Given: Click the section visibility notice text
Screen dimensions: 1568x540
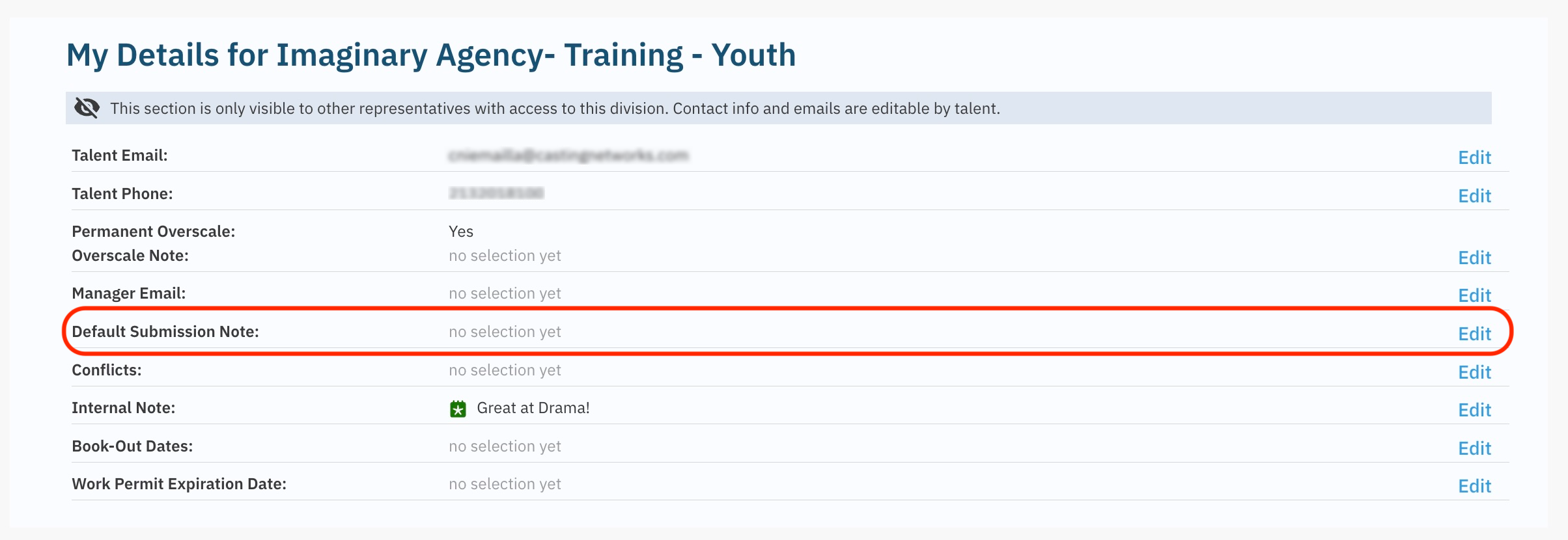Looking at the screenshot, I should point(554,109).
